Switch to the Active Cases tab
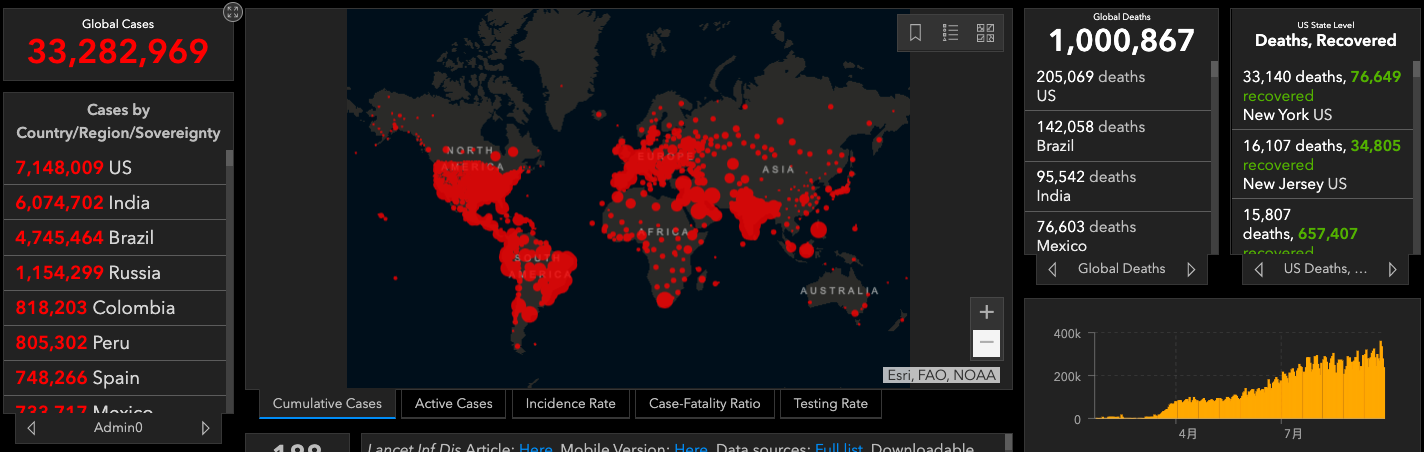Image resolution: width=1424 pixels, height=452 pixels. pyautogui.click(x=454, y=404)
